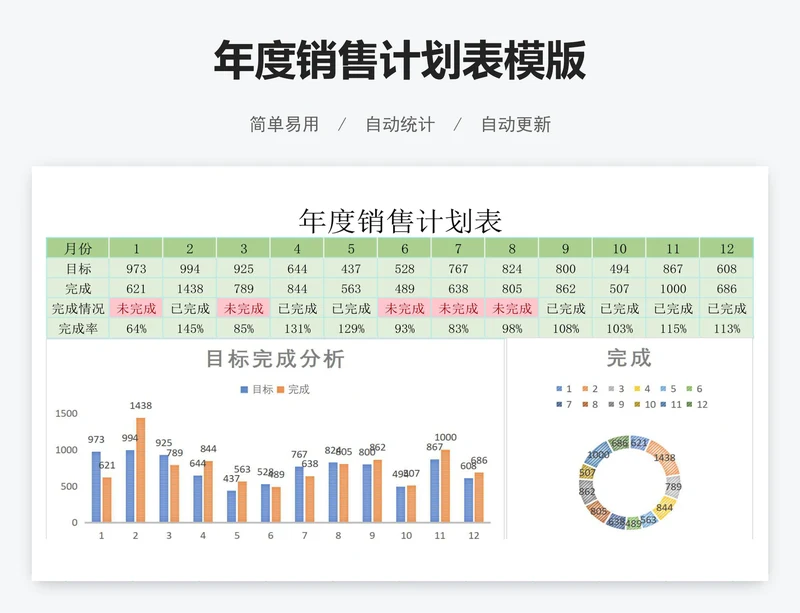Click the 简单易用 subtitle text

coord(284,124)
